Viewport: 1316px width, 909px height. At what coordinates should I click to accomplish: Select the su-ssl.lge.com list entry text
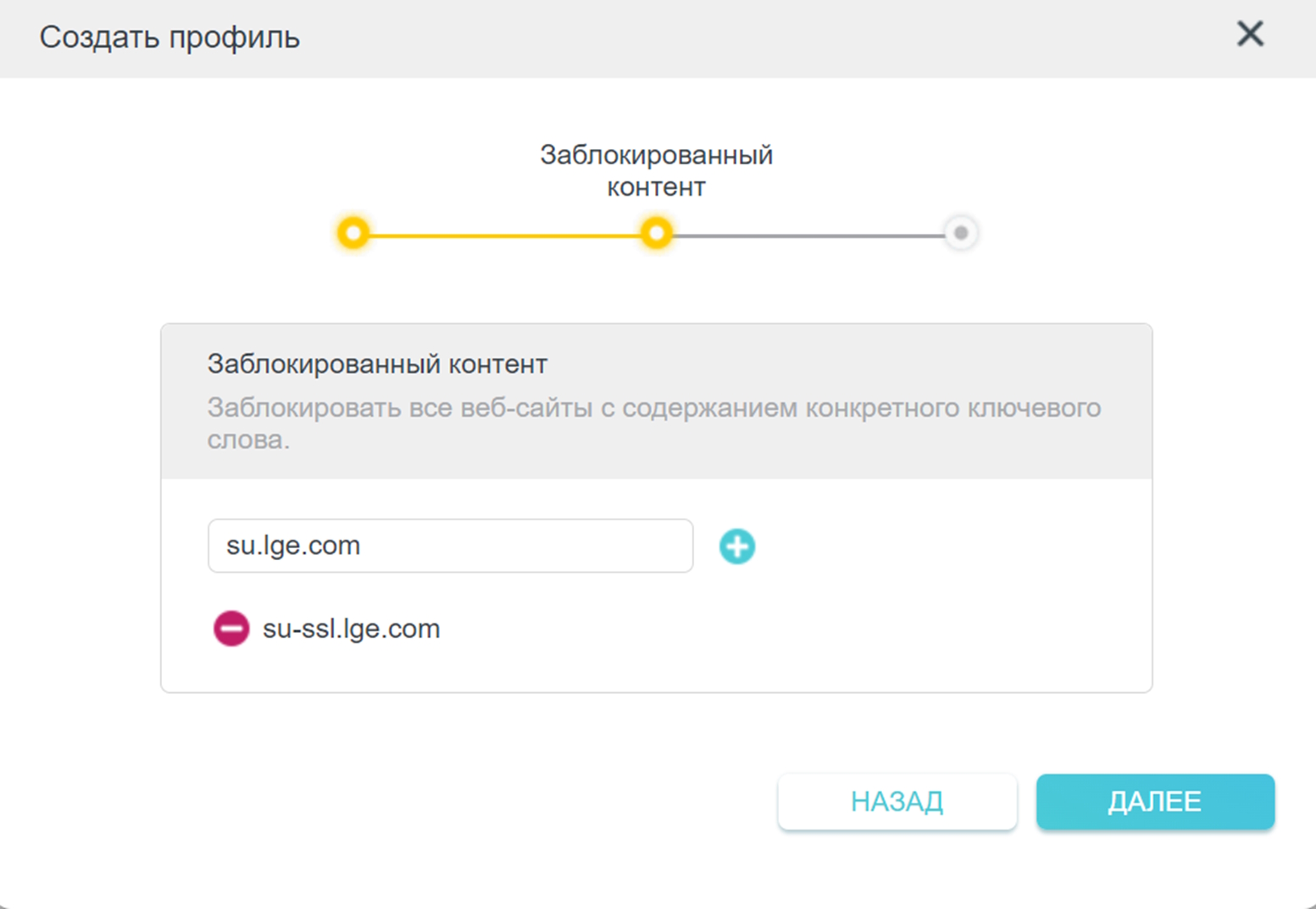351,629
